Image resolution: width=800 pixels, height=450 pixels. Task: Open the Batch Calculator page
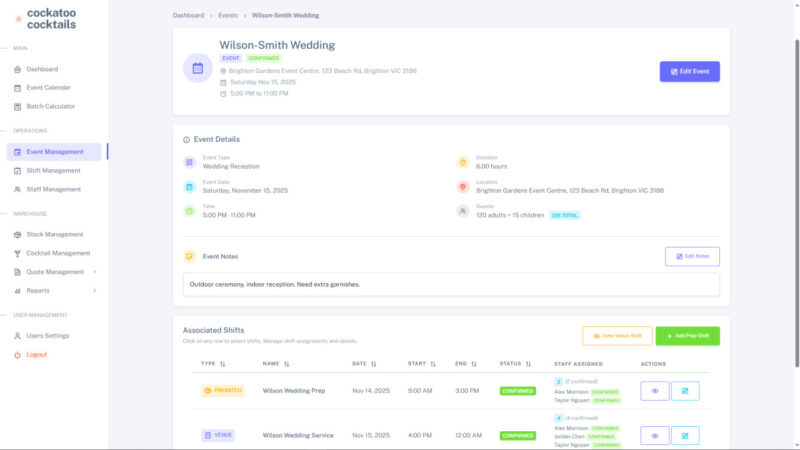tap(50, 106)
